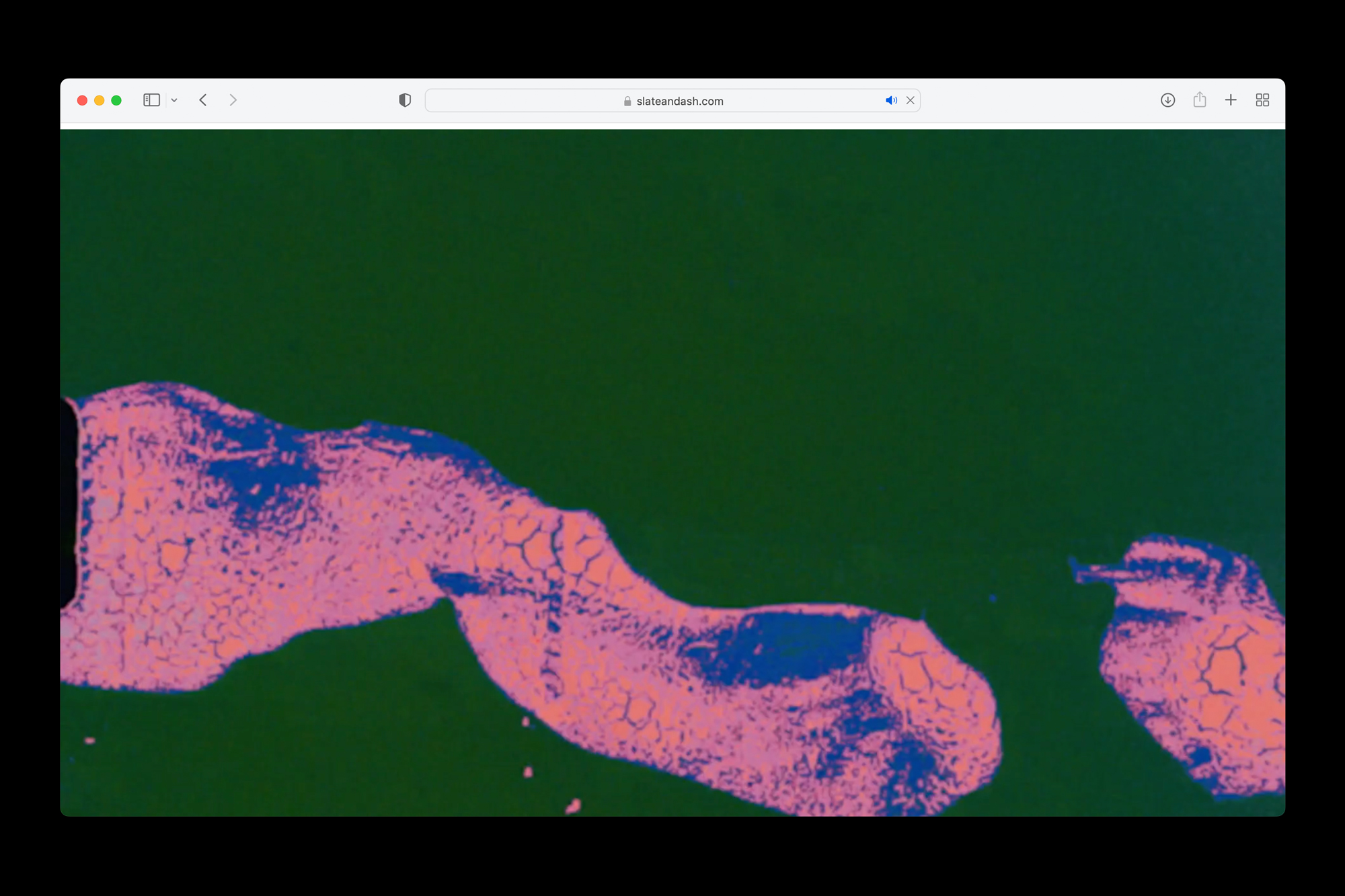1345x896 pixels.
Task: Expand the sidebar tab group dropdown chevron
Action: pyautogui.click(x=174, y=100)
